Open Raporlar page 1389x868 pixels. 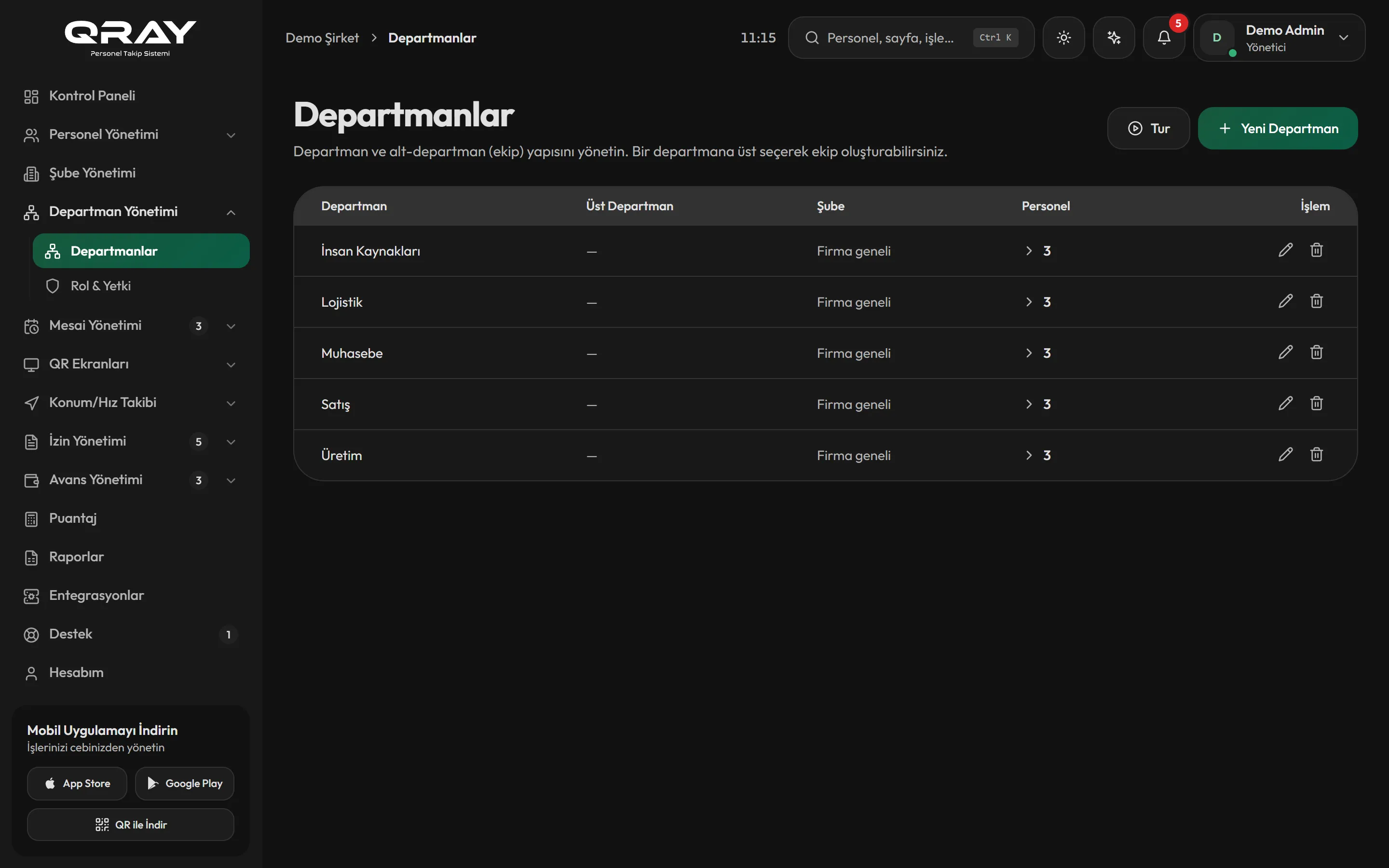click(130, 557)
